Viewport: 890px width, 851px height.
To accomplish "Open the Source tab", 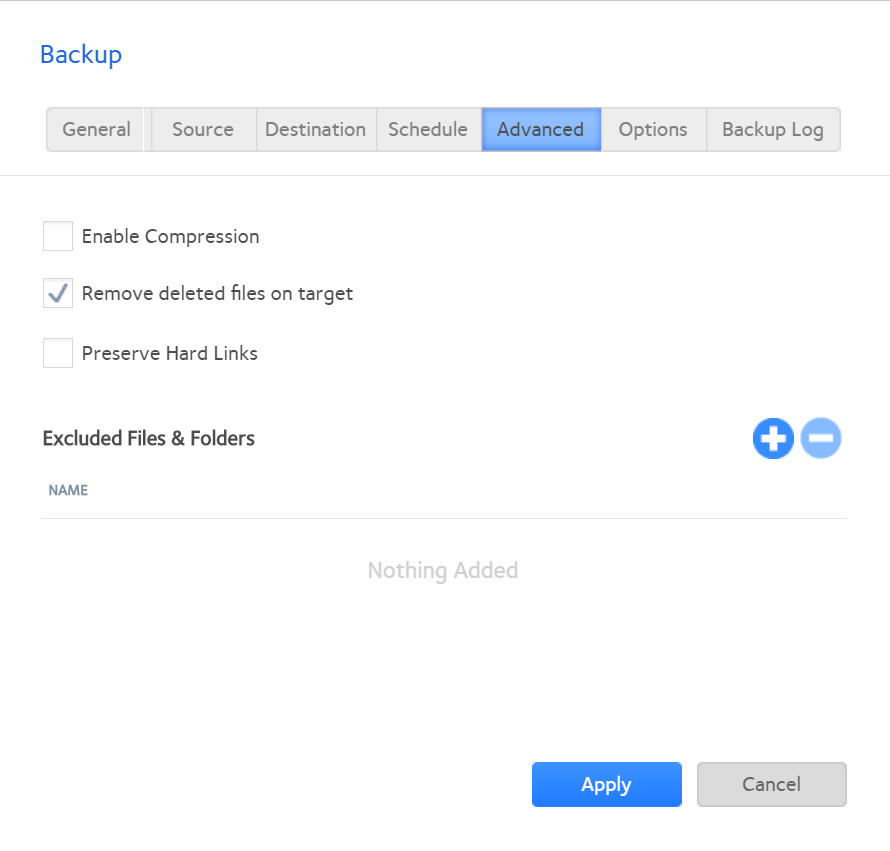I will click(203, 130).
